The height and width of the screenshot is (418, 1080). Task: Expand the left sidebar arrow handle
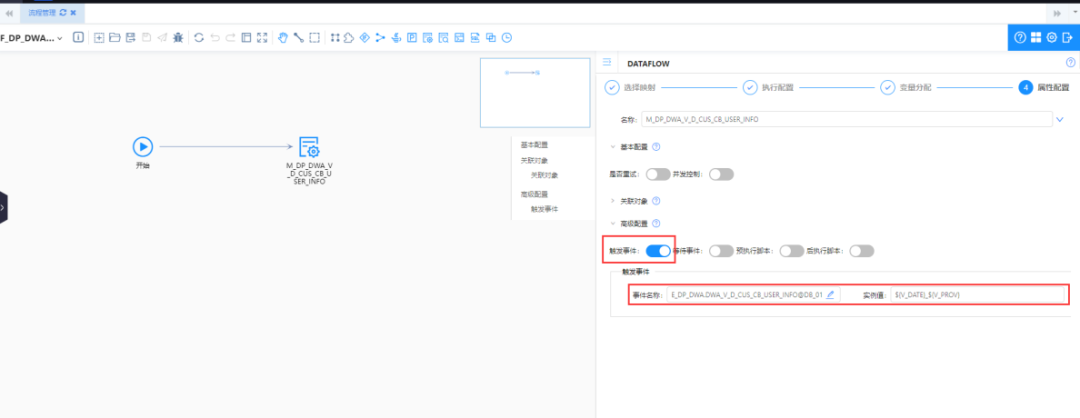(x=3, y=207)
